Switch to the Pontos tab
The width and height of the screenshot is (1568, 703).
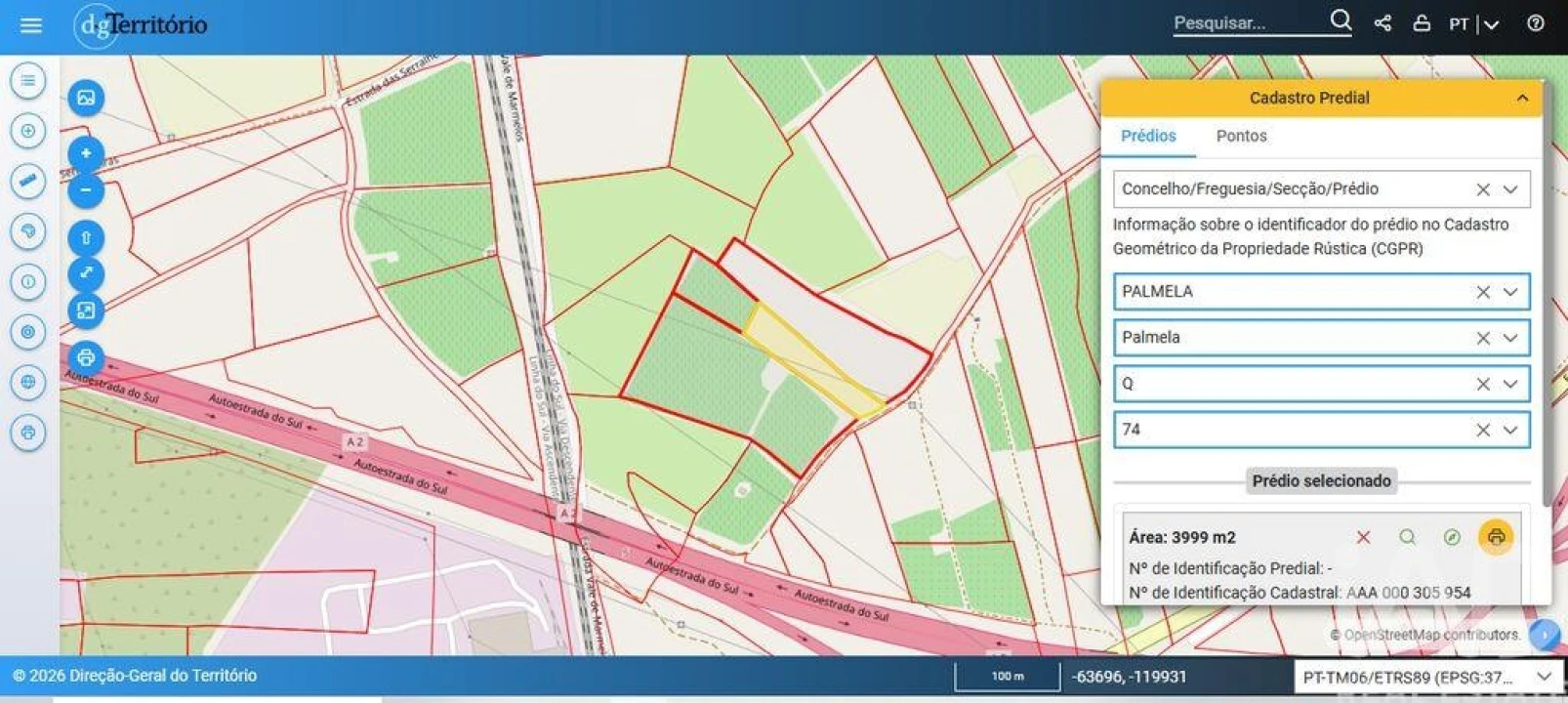(1241, 137)
